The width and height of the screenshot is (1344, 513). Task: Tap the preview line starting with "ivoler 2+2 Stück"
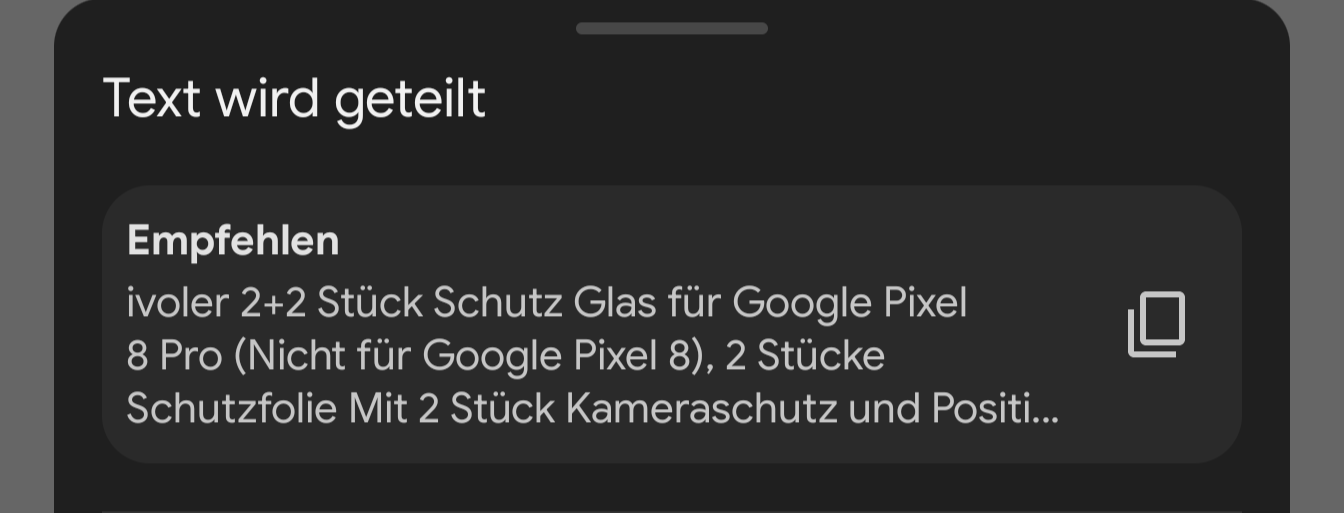point(546,302)
